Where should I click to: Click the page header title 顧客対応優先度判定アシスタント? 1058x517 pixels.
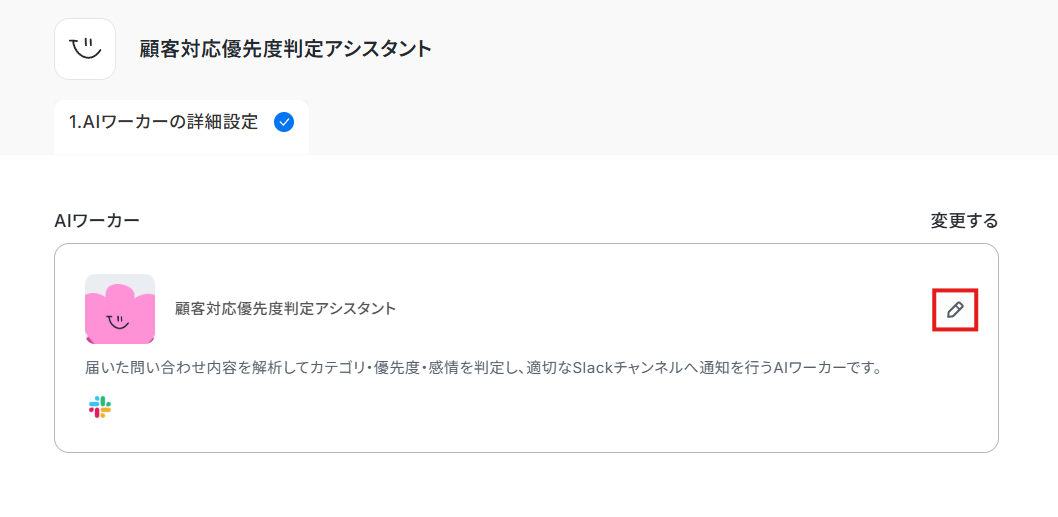click(285, 49)
